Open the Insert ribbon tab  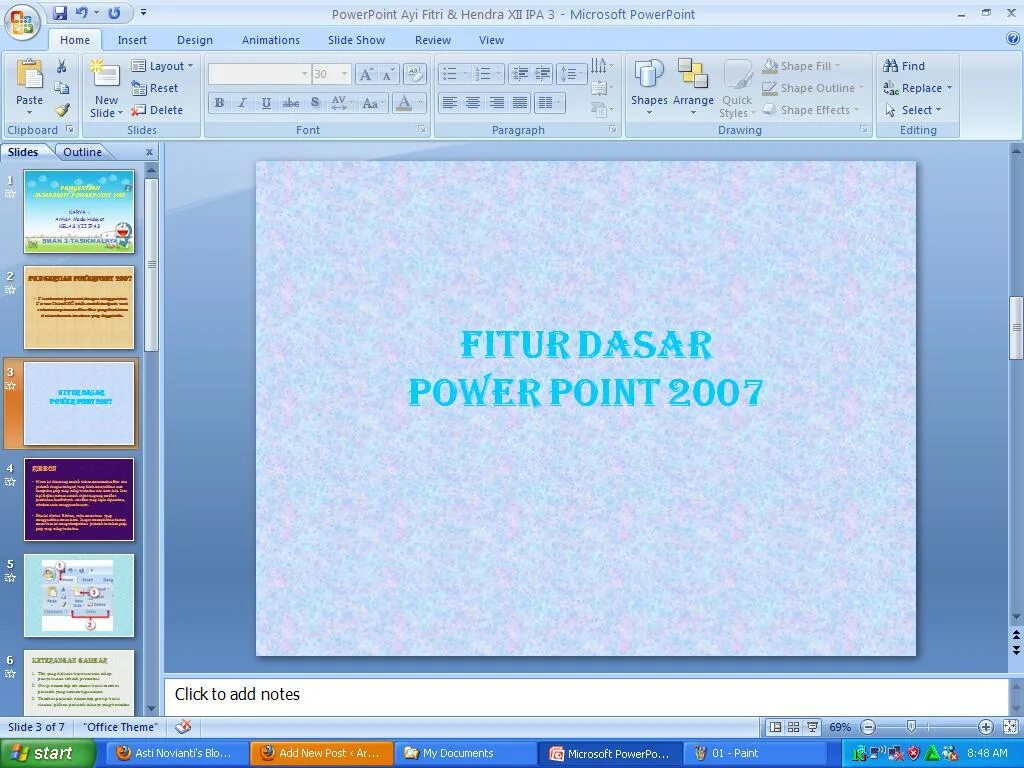[132, 40]
